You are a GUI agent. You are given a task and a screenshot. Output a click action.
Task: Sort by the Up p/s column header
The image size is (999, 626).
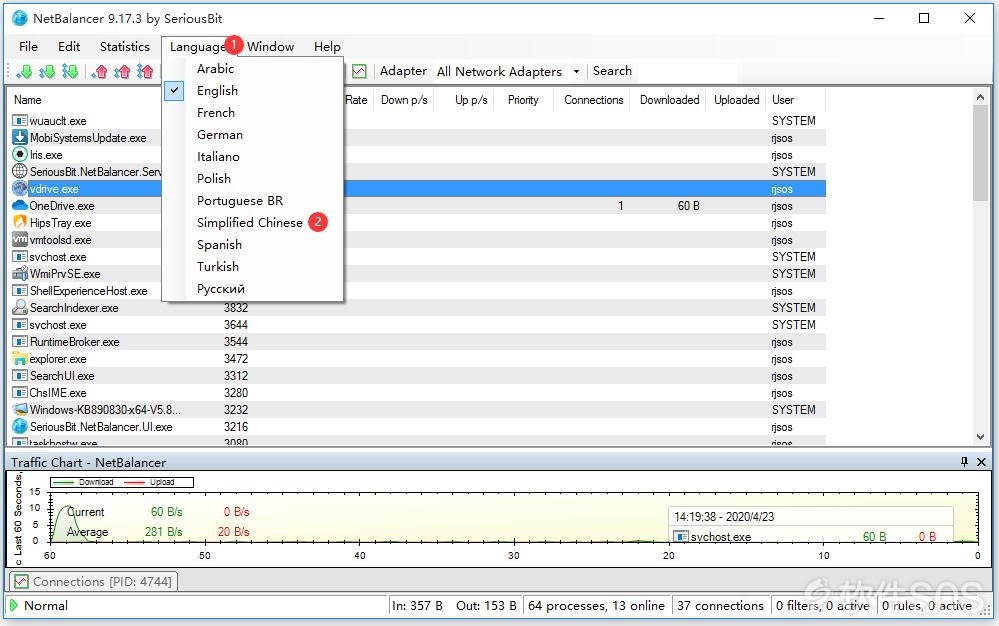471,100
